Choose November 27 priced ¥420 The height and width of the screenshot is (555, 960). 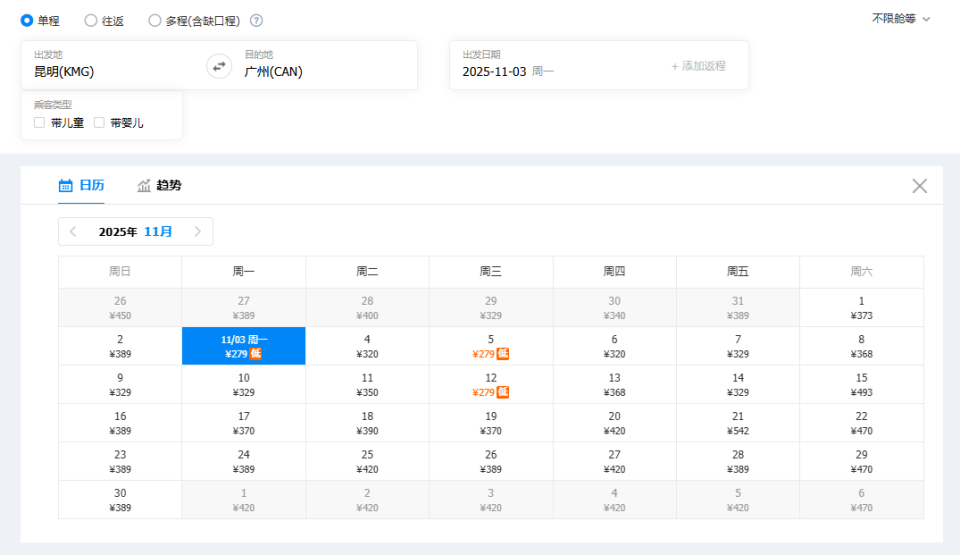pos(615,461)
